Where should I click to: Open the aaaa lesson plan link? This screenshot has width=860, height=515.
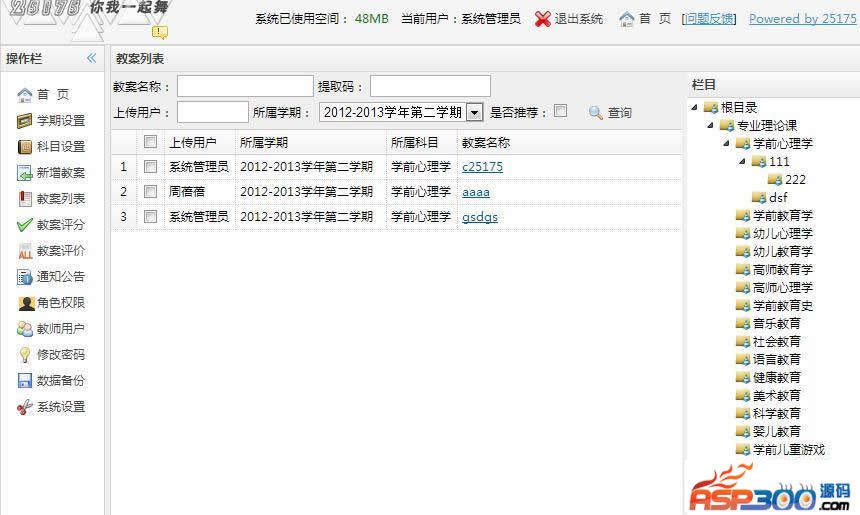(476, 192)
